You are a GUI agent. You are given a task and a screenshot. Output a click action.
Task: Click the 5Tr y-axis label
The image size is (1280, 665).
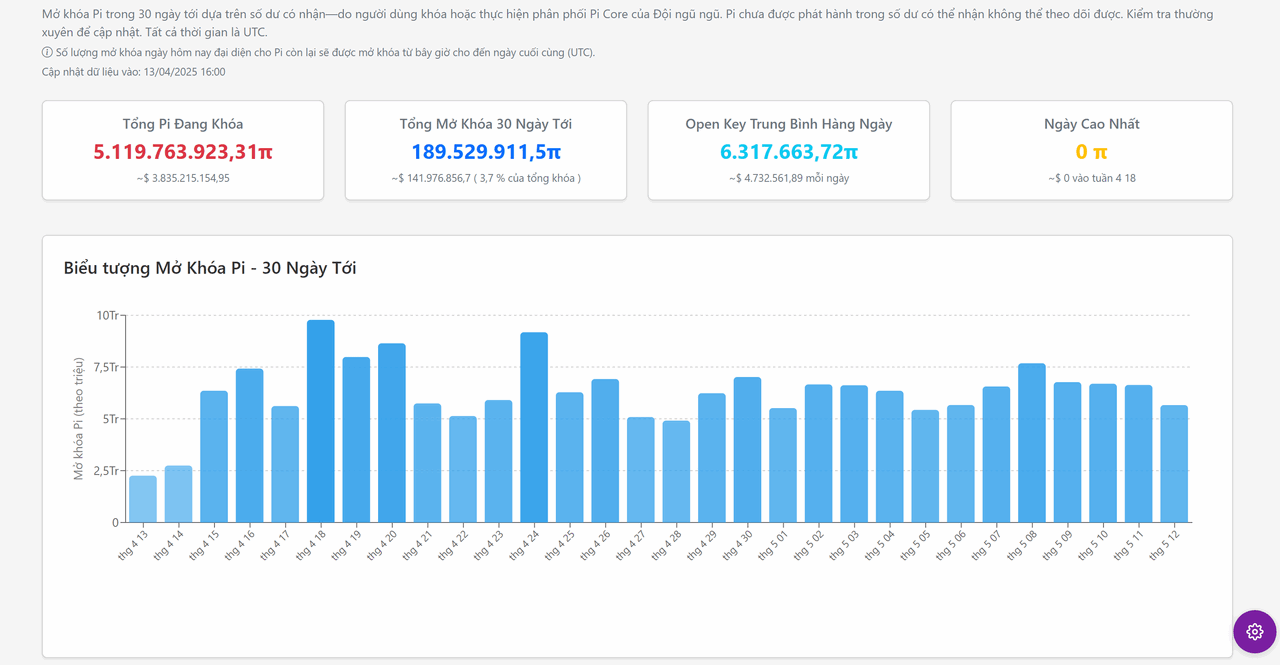point(111,419)
